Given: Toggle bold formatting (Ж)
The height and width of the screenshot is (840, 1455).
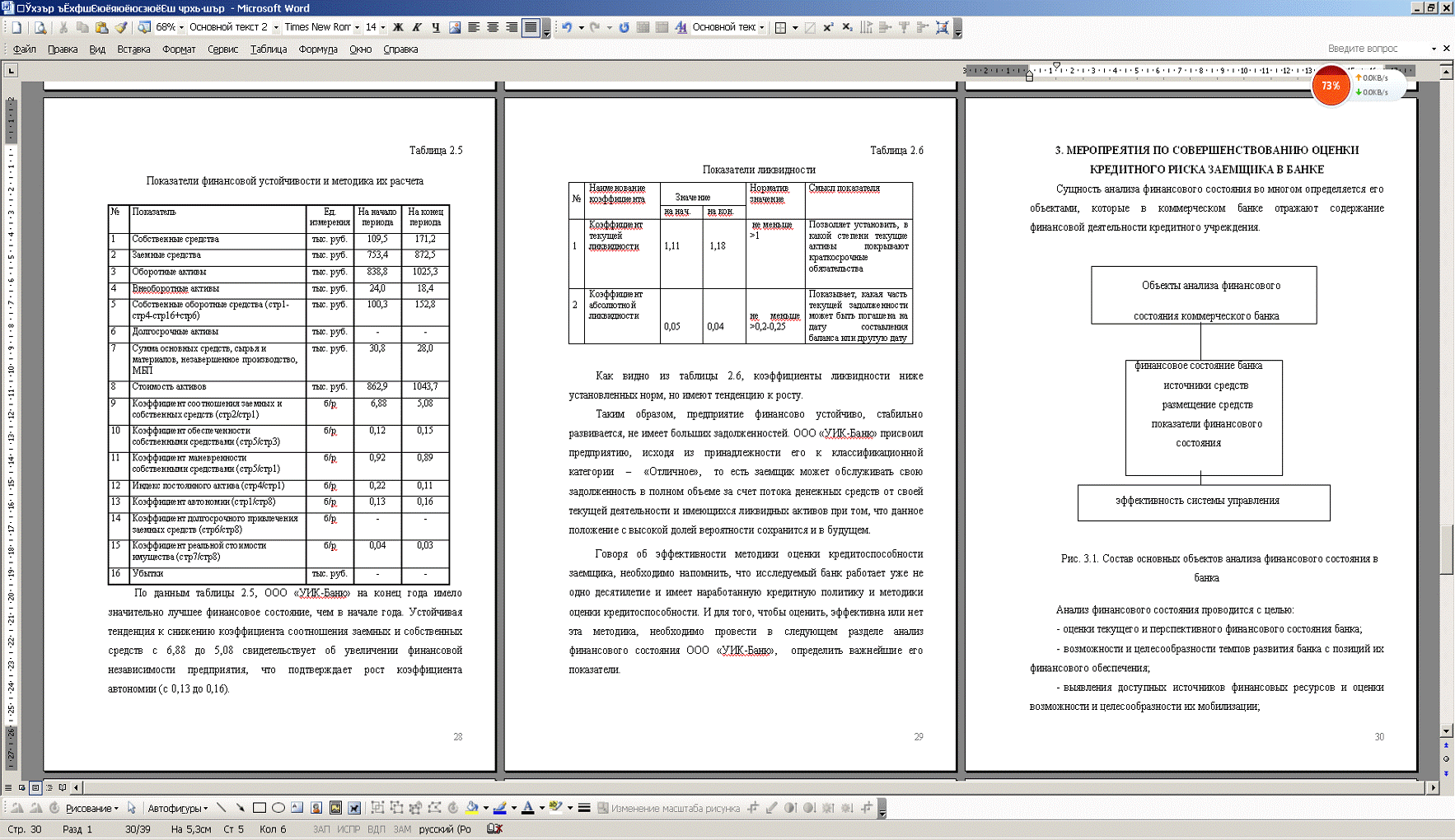Looking at the screenshot, I should pyautogui.click(x=398, y=27).
